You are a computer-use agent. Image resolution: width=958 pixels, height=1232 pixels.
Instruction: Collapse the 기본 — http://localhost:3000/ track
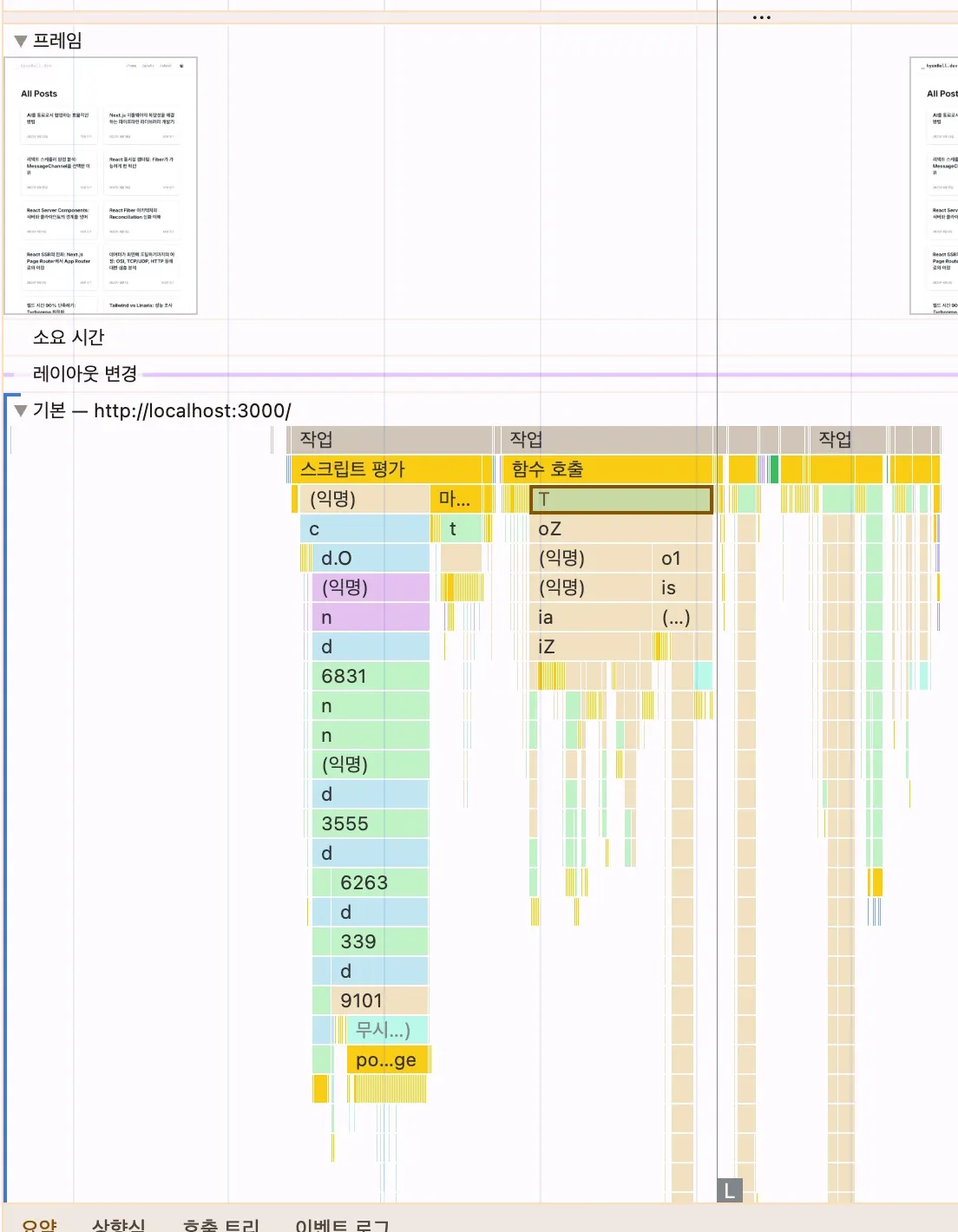pyautogui.click(x=21, y=410)
